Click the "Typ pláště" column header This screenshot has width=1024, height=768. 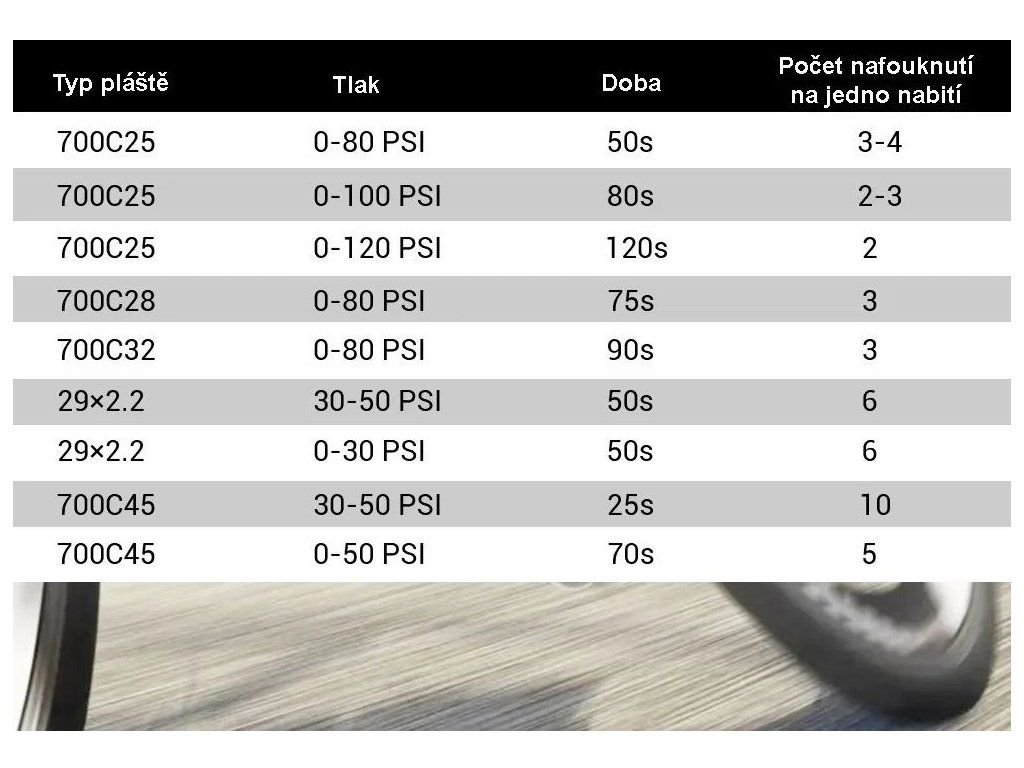(x=110, y=83)
